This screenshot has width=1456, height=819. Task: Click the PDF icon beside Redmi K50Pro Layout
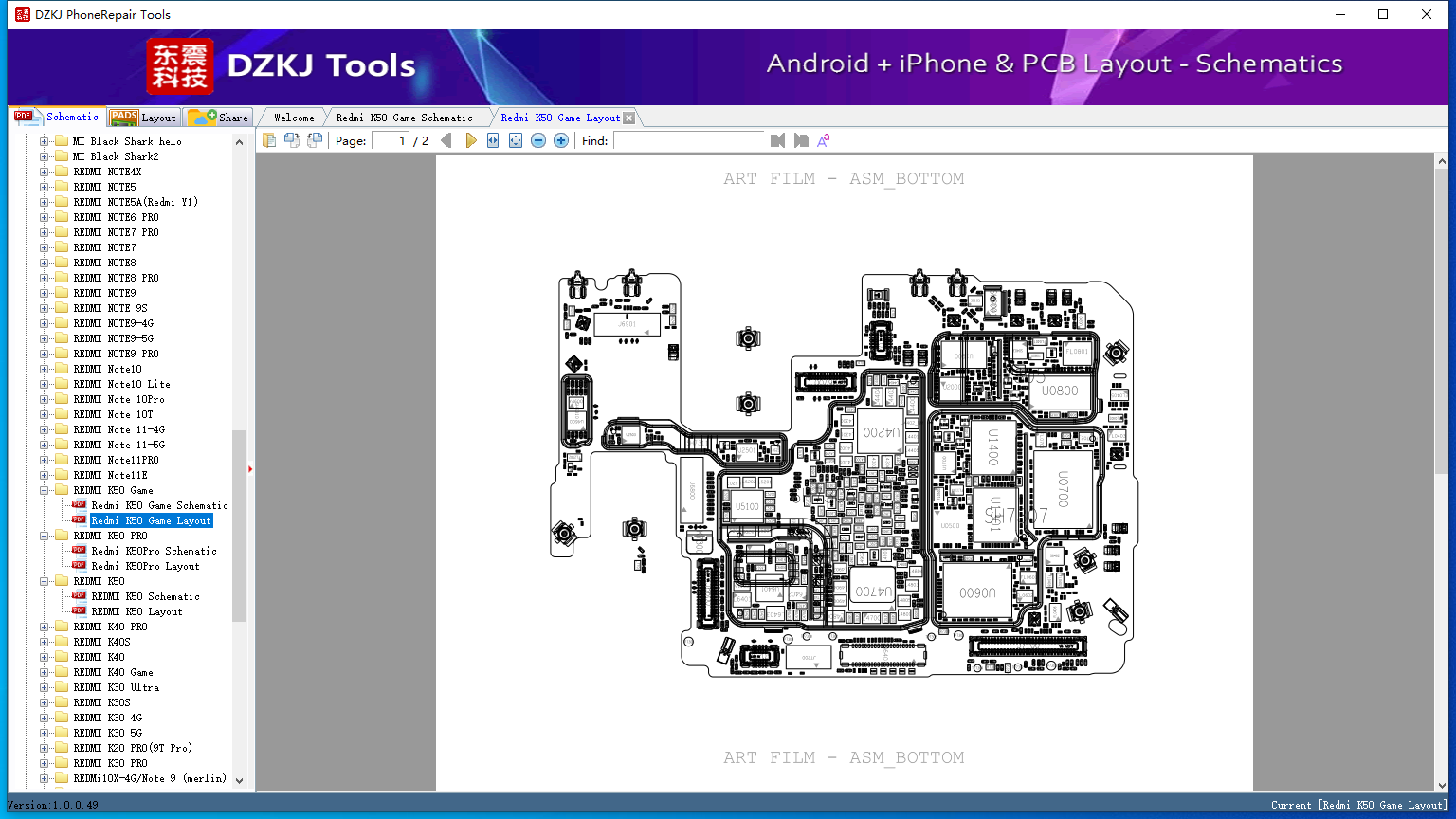click(x=80, y=566)
